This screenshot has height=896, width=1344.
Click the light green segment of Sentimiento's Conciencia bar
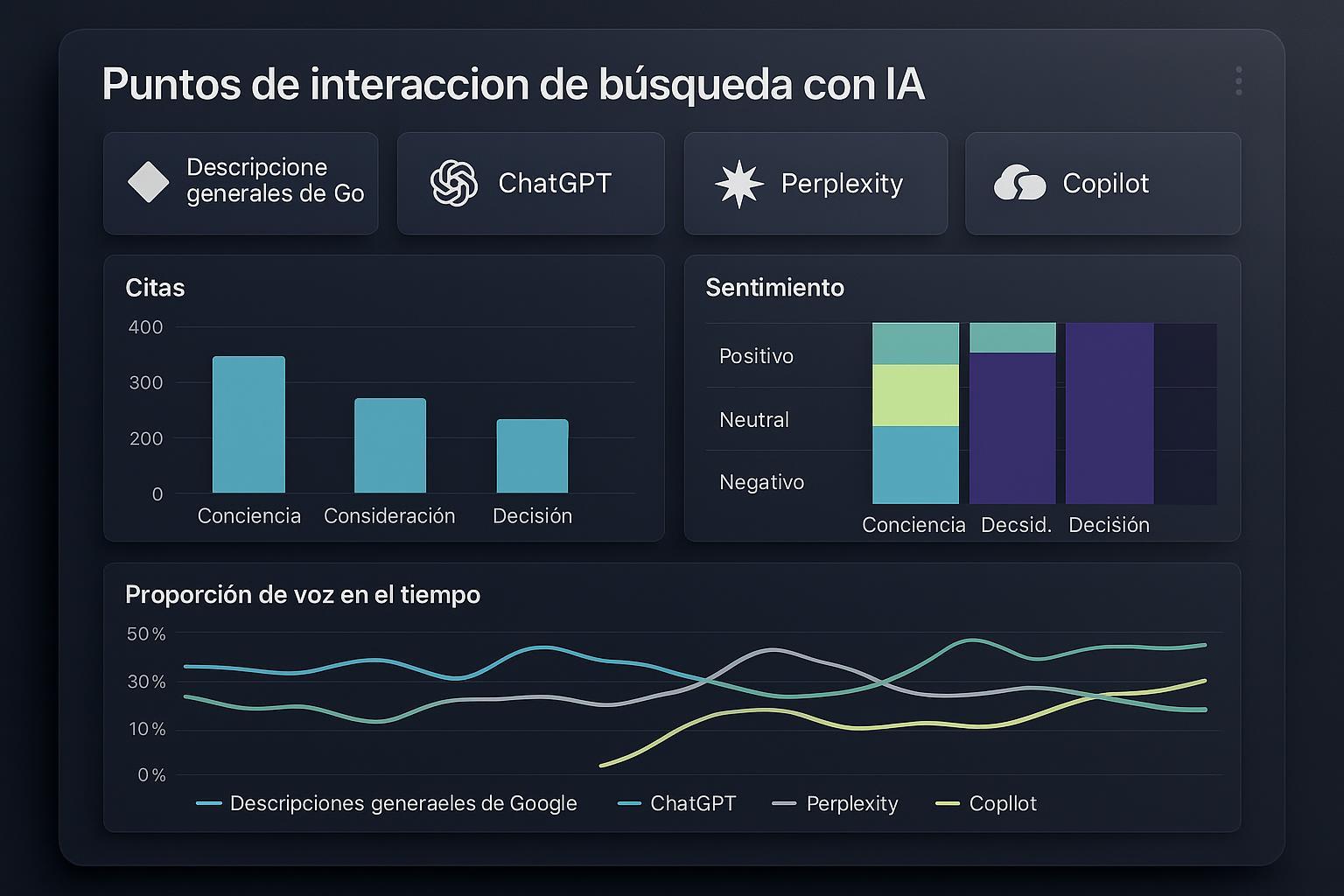pos(915,395)
